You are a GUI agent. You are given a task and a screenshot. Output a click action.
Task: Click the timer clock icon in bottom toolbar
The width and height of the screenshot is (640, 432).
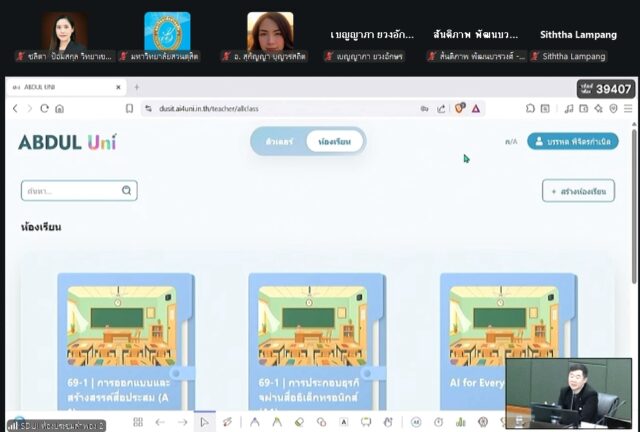pyautogui.click(x=438, y=422)
